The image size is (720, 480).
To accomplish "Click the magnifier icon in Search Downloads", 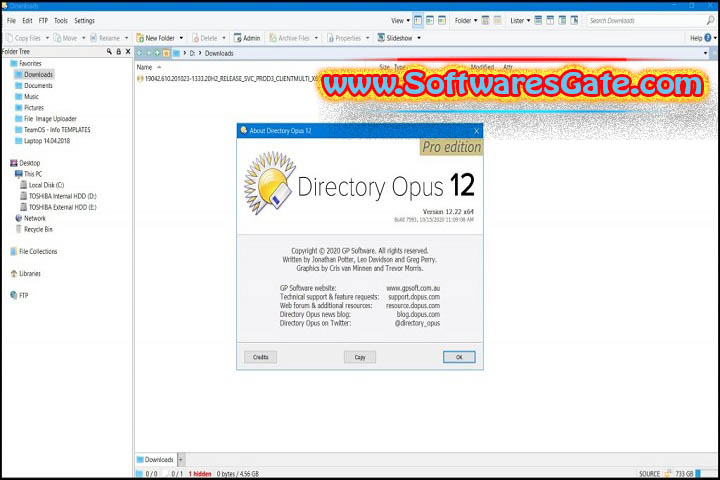I will coord(710,20).
